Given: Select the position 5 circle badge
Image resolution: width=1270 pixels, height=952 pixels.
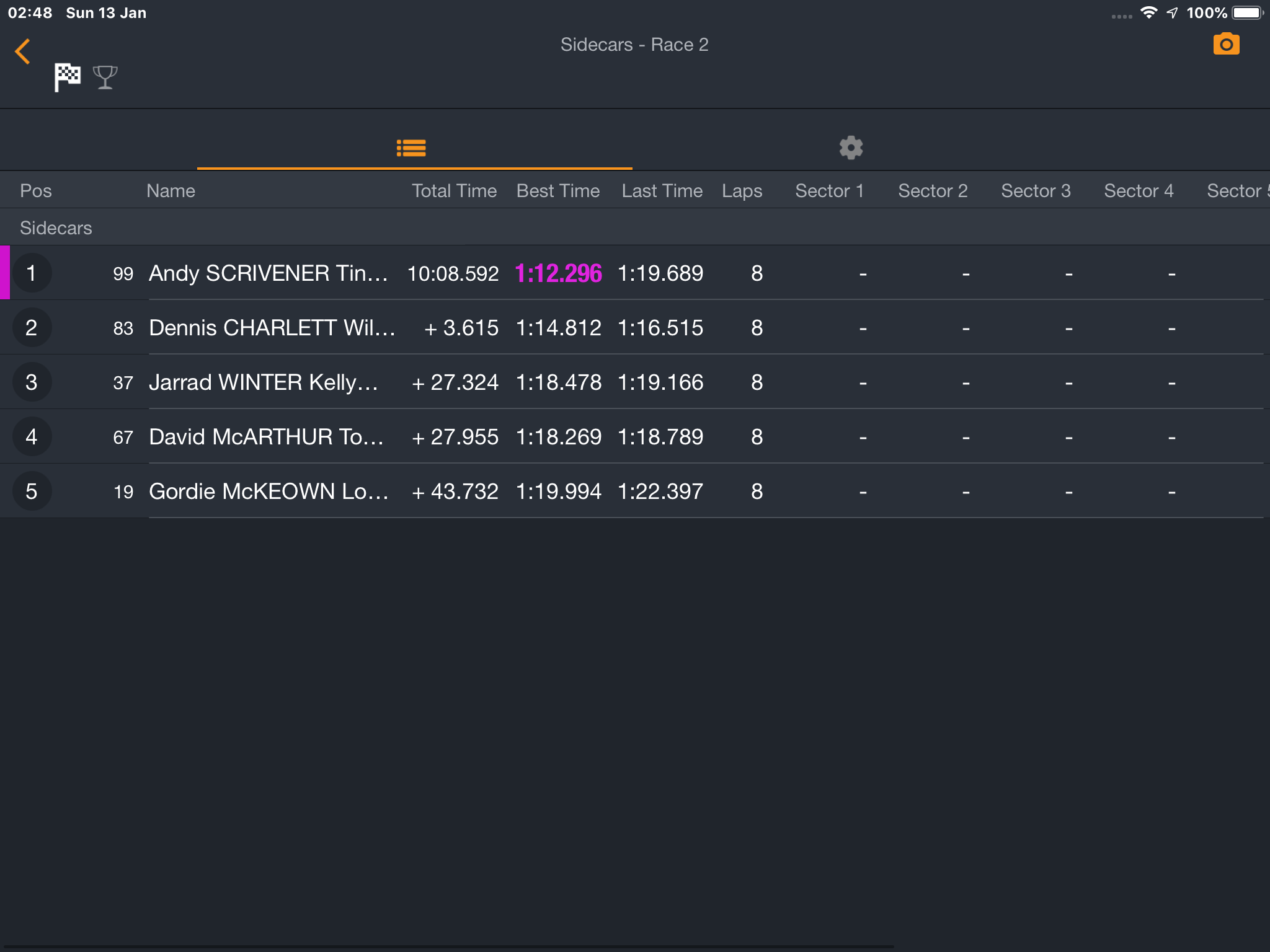Looking at the screenshot, I should (x=32, y=491).
